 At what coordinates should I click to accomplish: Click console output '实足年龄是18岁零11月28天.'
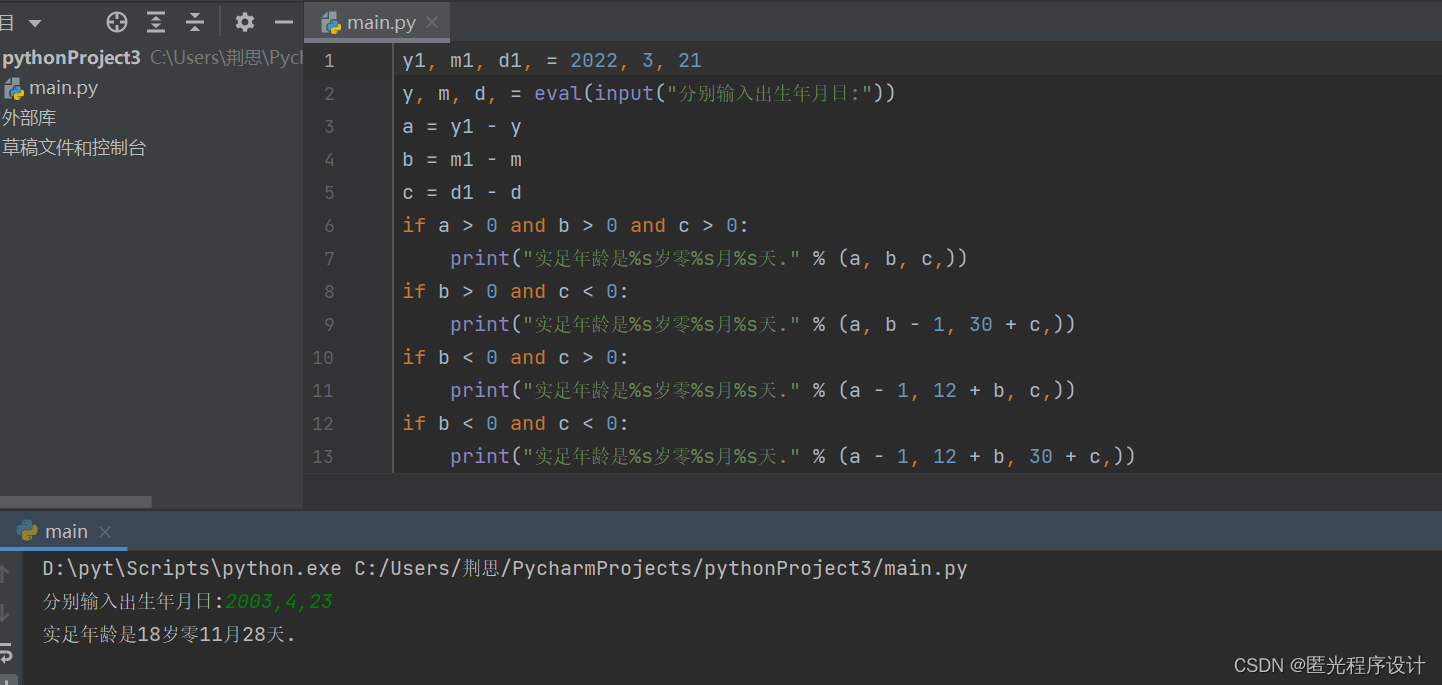[170, 635]
